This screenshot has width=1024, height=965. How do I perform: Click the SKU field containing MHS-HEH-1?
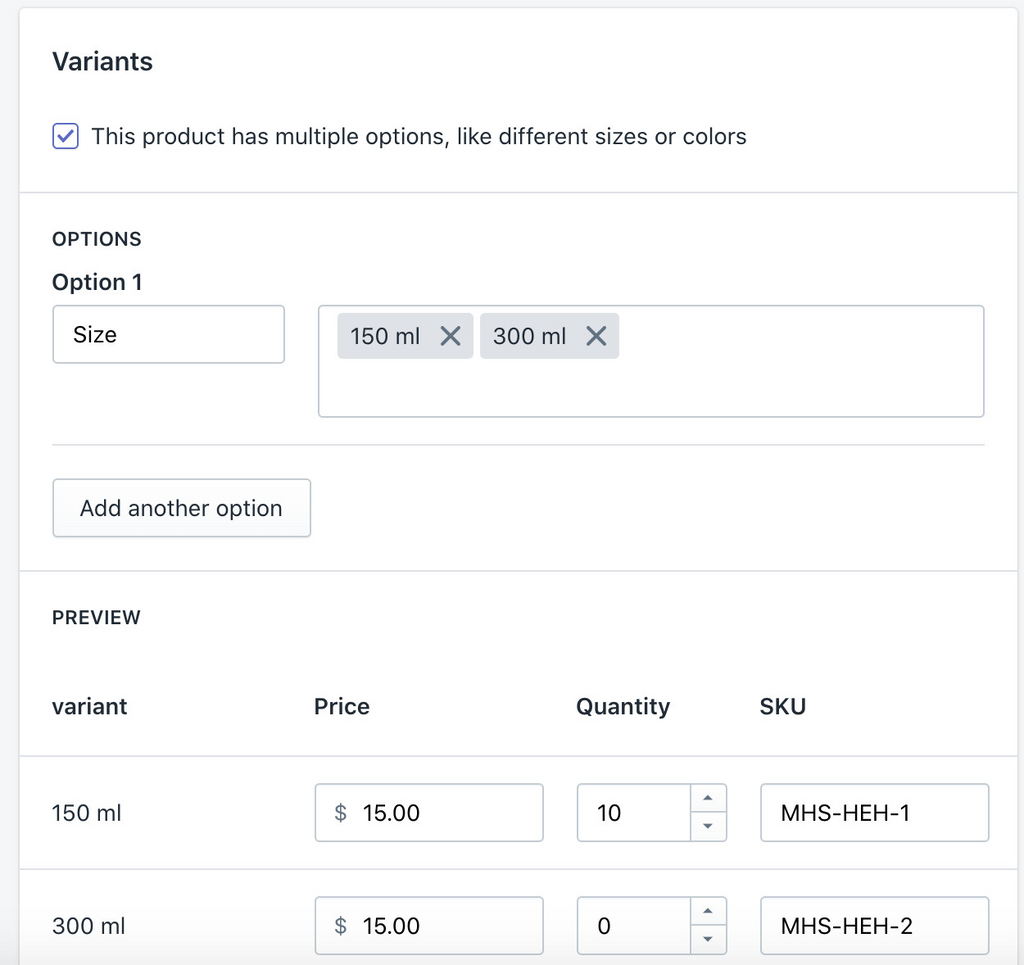coord(874,813)
